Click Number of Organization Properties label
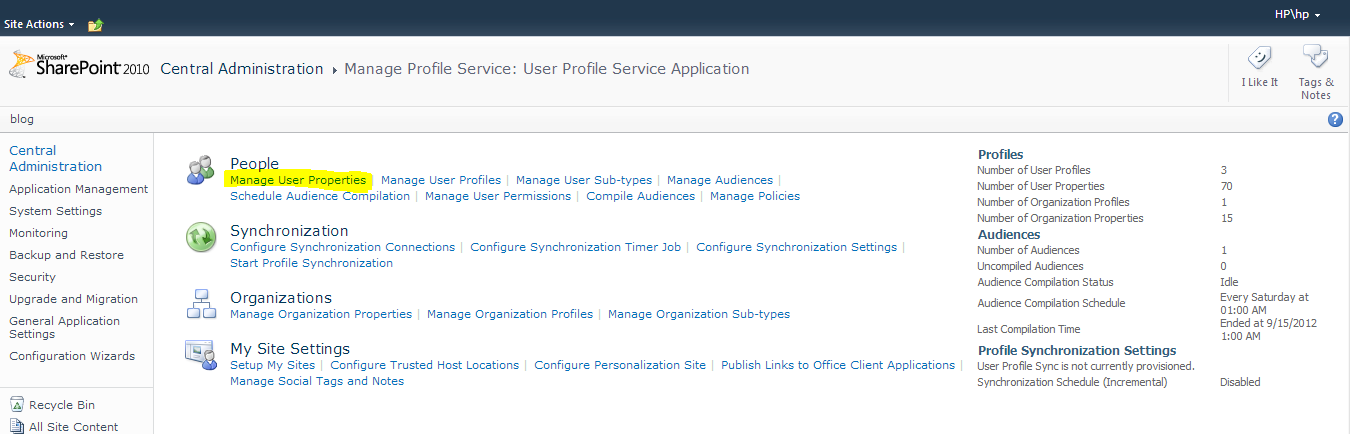Screen dimensions: 1350x434 point(1060,218)
